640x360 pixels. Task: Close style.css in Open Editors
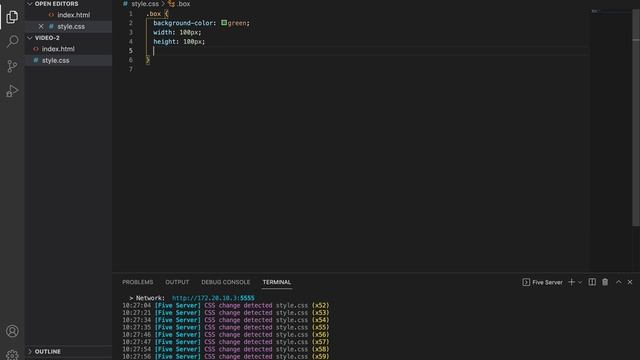point(41,27)
